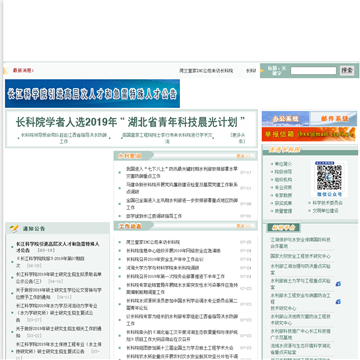Open the 科学技术委员会 link
360x360 pixels.
click(328, 203)
